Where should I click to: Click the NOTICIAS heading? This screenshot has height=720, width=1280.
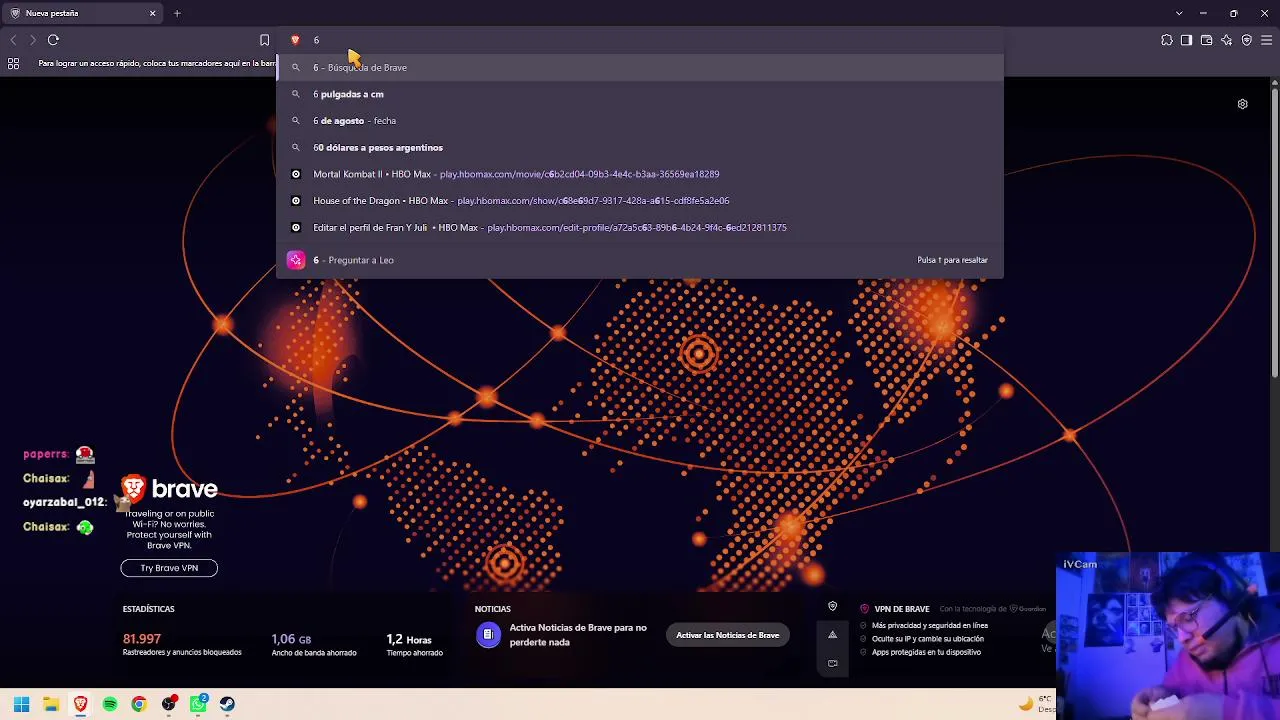click(x=493, y=609)
